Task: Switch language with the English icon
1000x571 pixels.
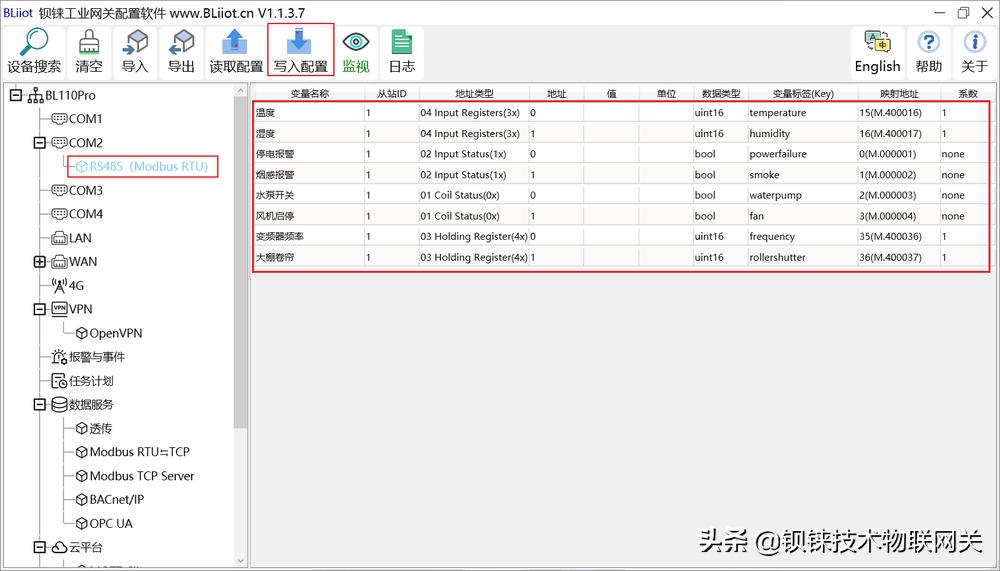Action: point(878,42)
